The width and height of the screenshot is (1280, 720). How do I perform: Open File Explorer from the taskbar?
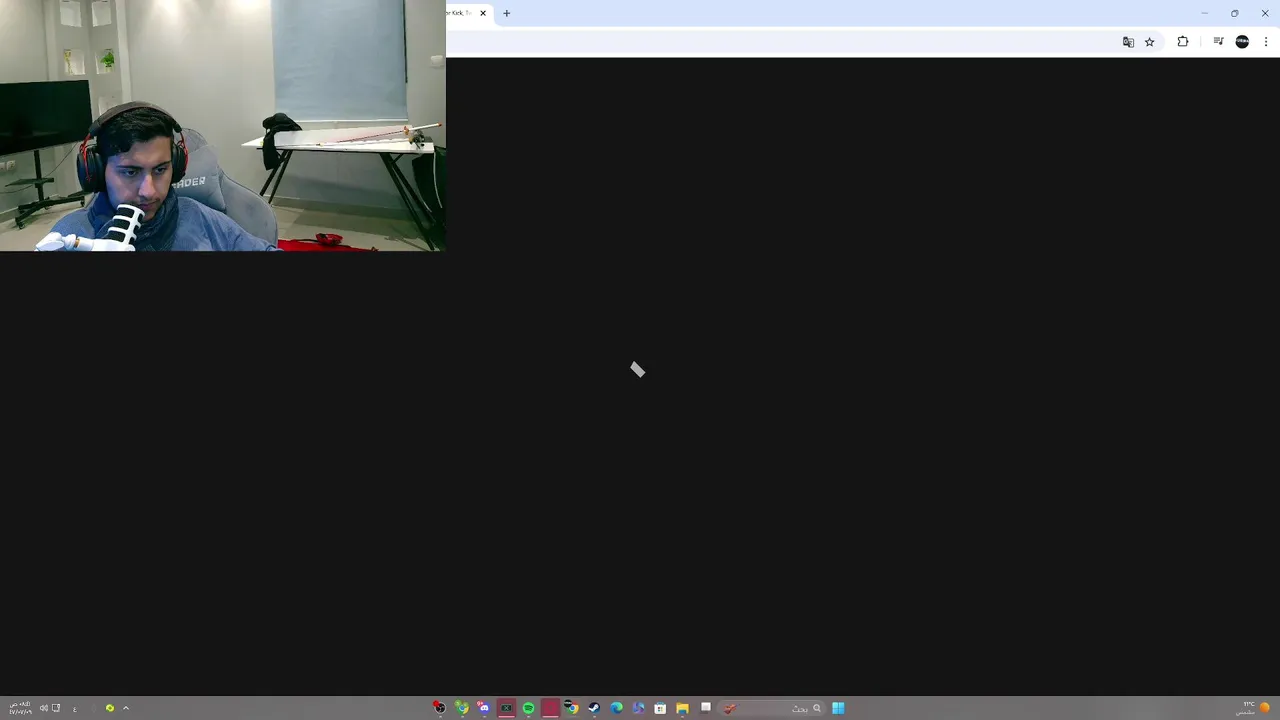point(683,708)
